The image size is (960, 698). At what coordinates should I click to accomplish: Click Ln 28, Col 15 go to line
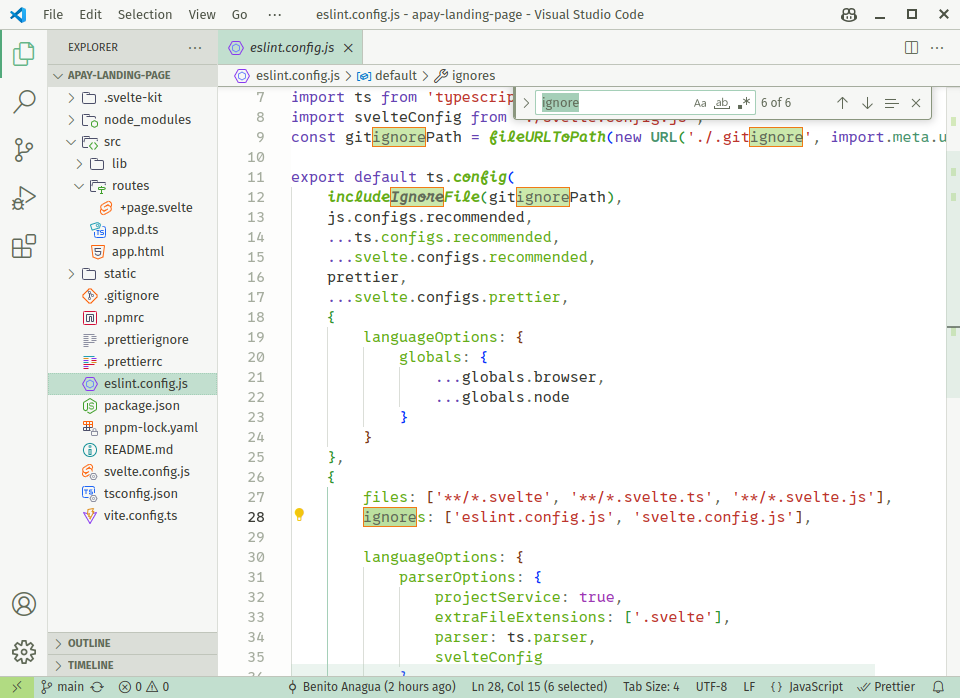[x=539, y=687]
